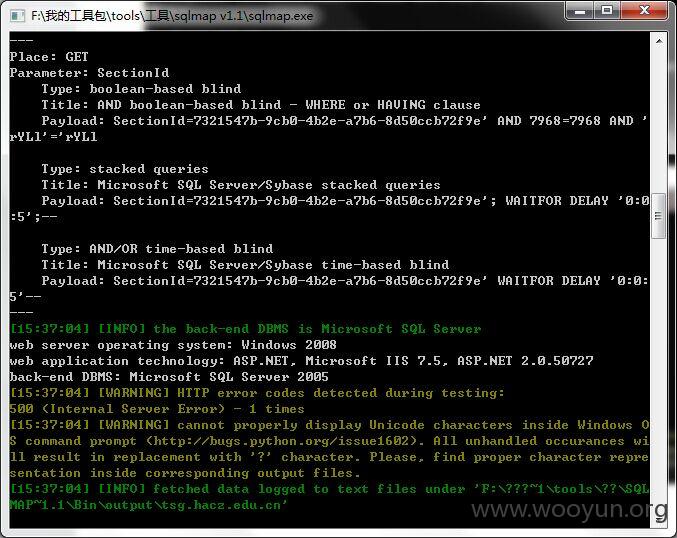Click the 'Type: stacked queries' line
The width and height of the screenshot is (677, 538).
pyautogui.click(x=125, y=168)
